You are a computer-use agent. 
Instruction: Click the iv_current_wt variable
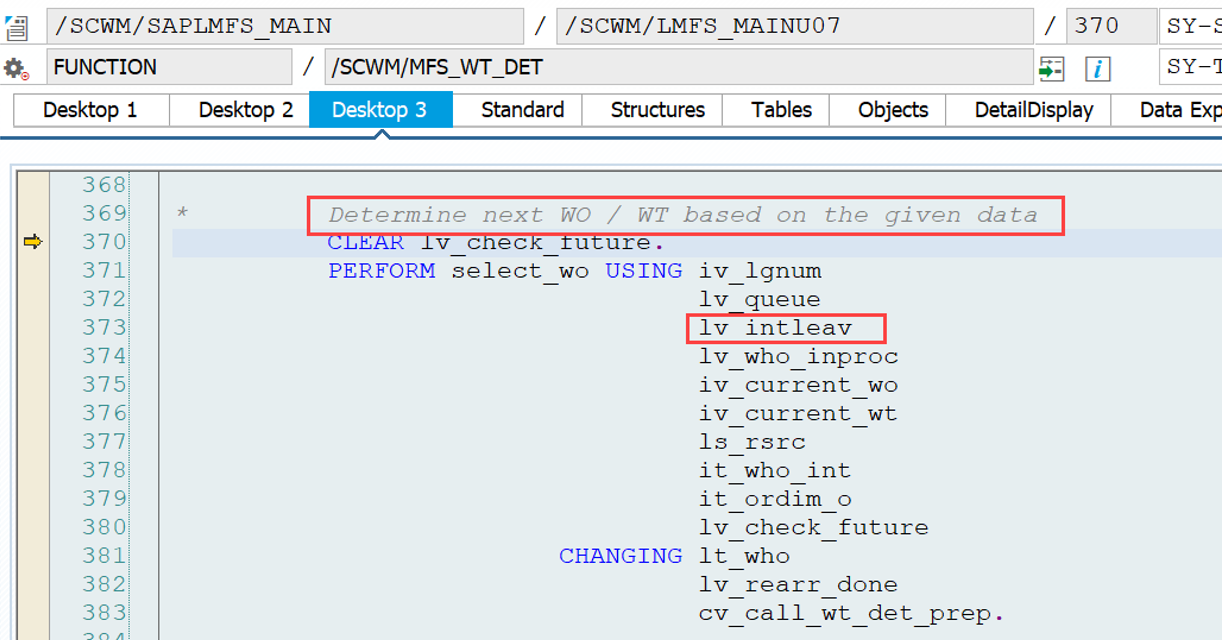(799, 413)
